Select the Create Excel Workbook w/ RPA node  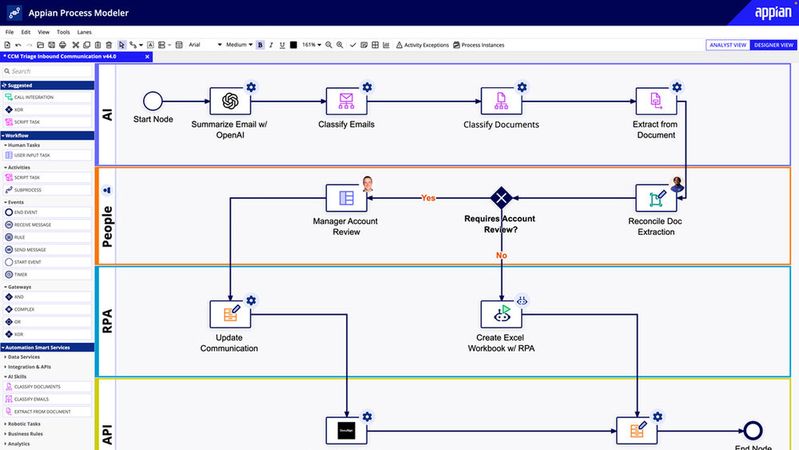[501, 314]
